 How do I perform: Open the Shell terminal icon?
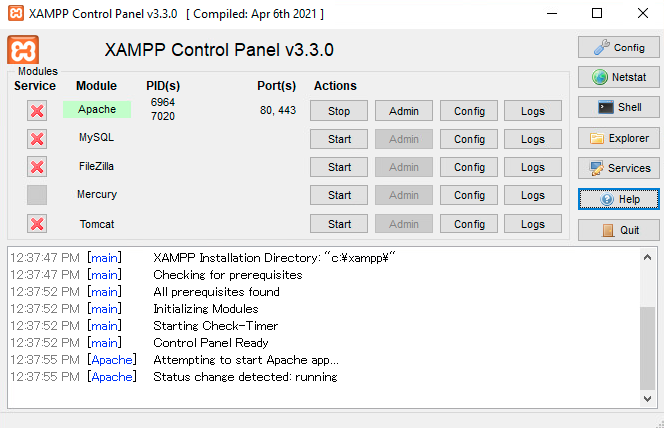coord(619,107)
